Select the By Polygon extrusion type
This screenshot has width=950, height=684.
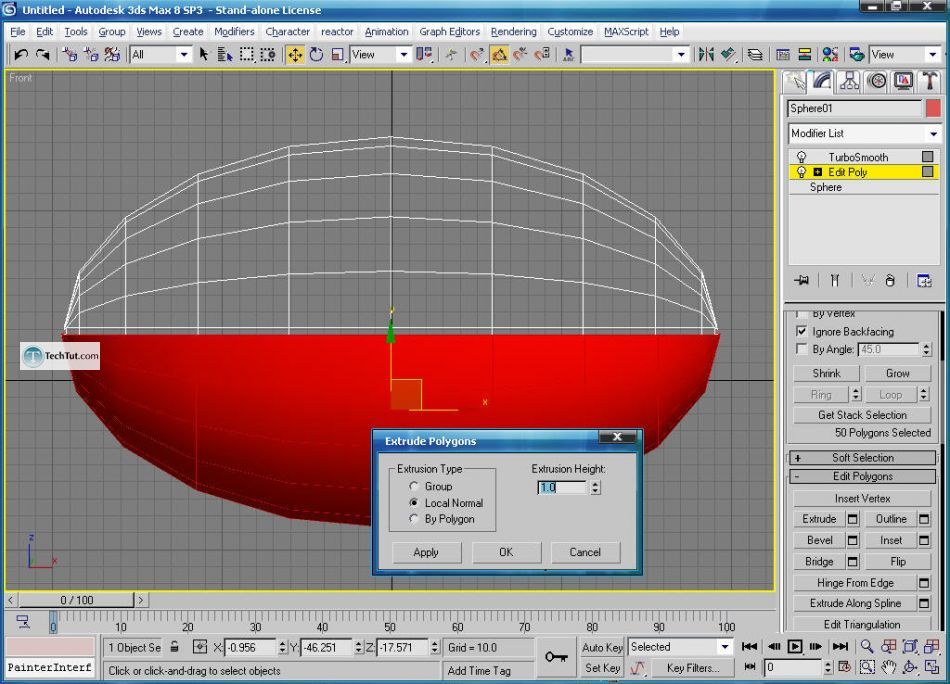(x=414, y=519)
